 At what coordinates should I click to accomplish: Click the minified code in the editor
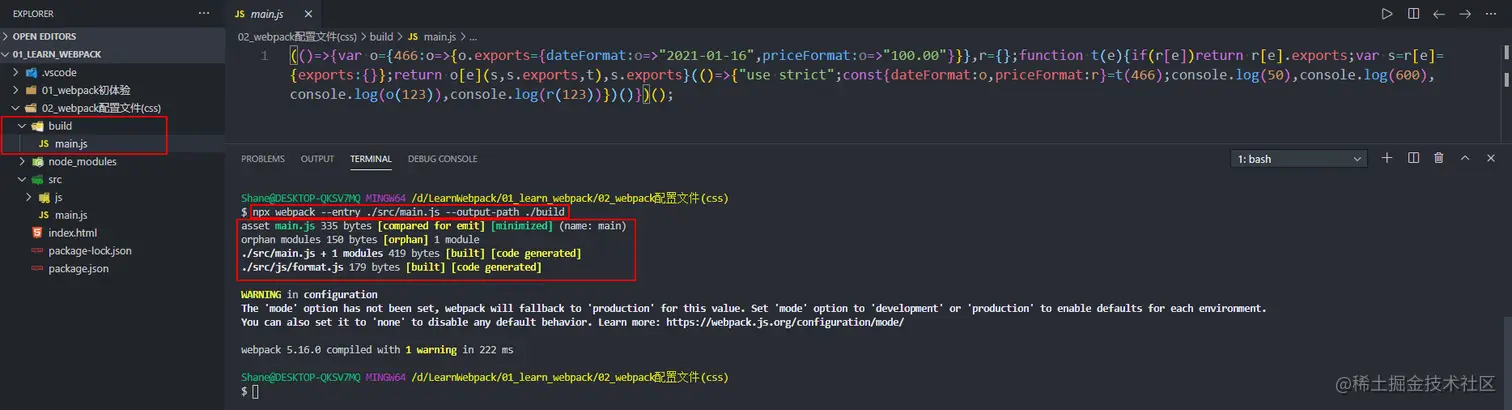[867, 75]
